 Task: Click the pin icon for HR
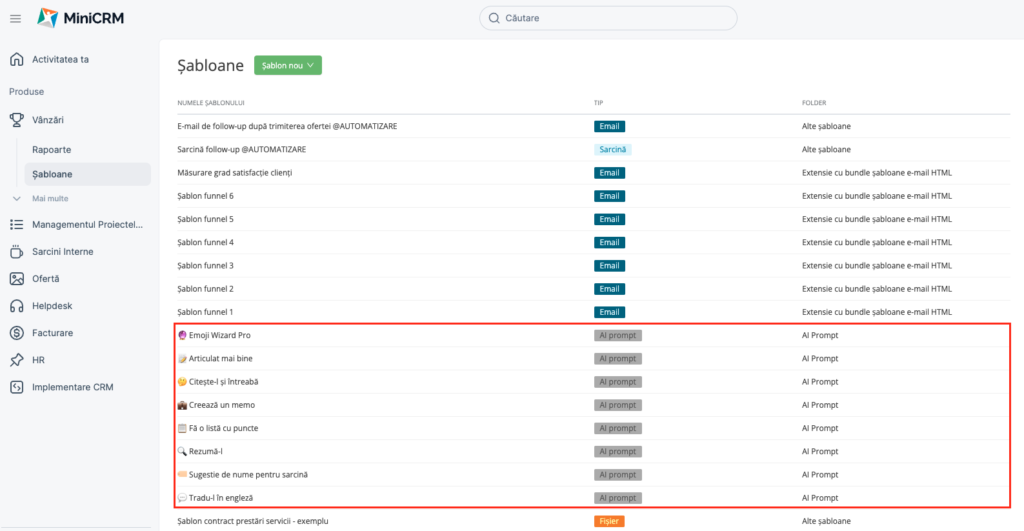pyautogui.click(x=17, y=360)
